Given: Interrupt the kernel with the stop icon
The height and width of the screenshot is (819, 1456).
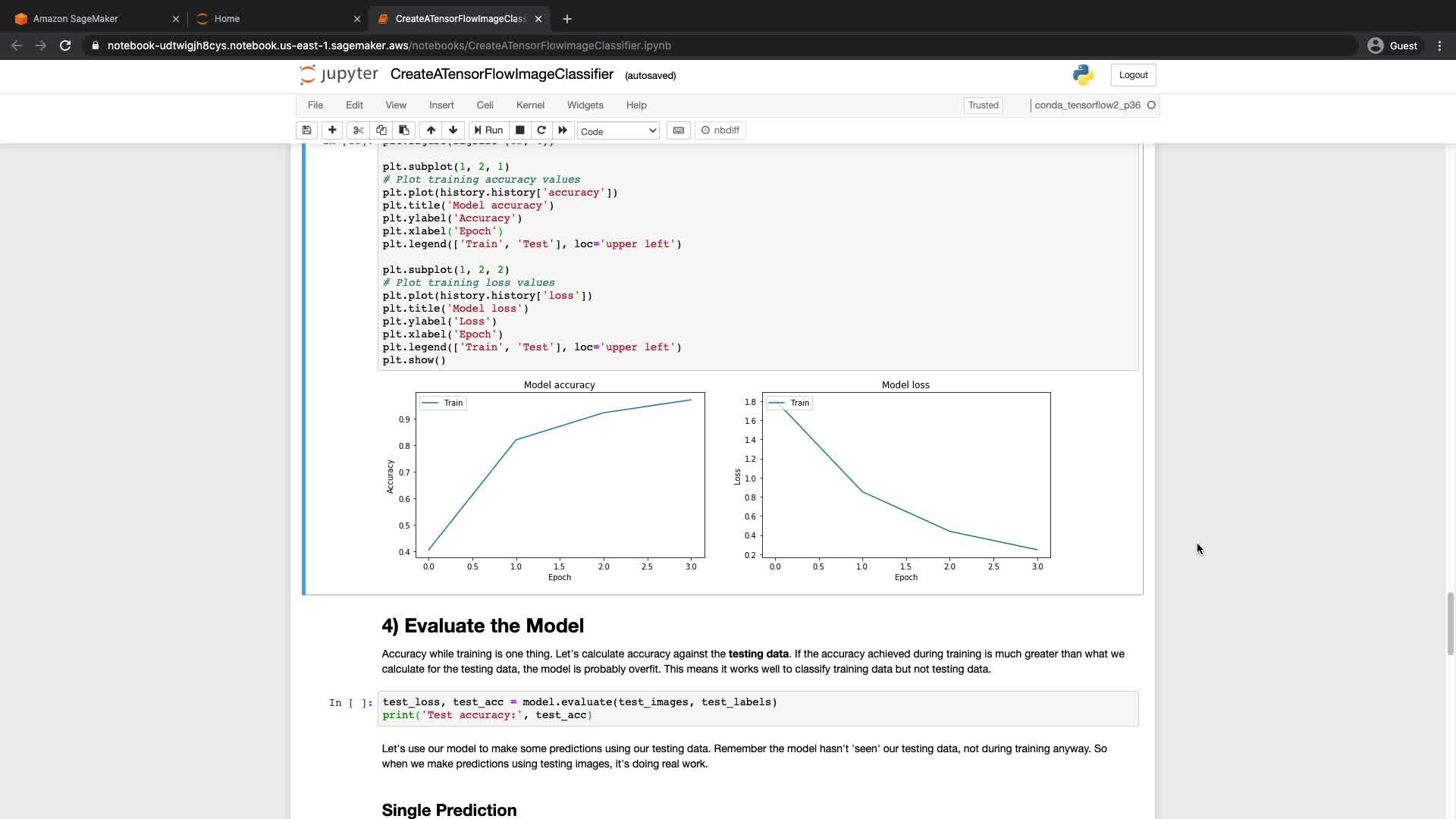Looking at the screenshot, I should 519,130.
